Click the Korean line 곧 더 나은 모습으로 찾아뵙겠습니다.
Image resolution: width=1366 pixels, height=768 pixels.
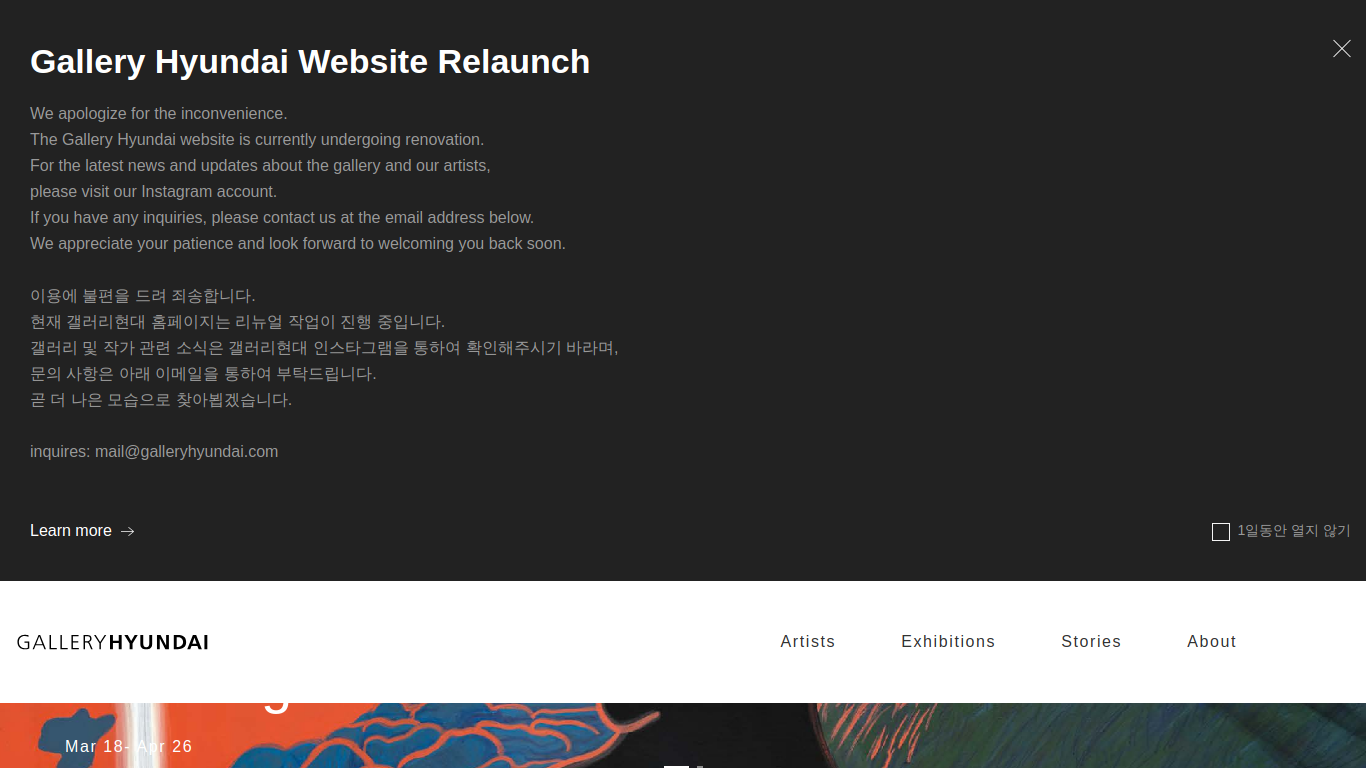tap(161, 400)
